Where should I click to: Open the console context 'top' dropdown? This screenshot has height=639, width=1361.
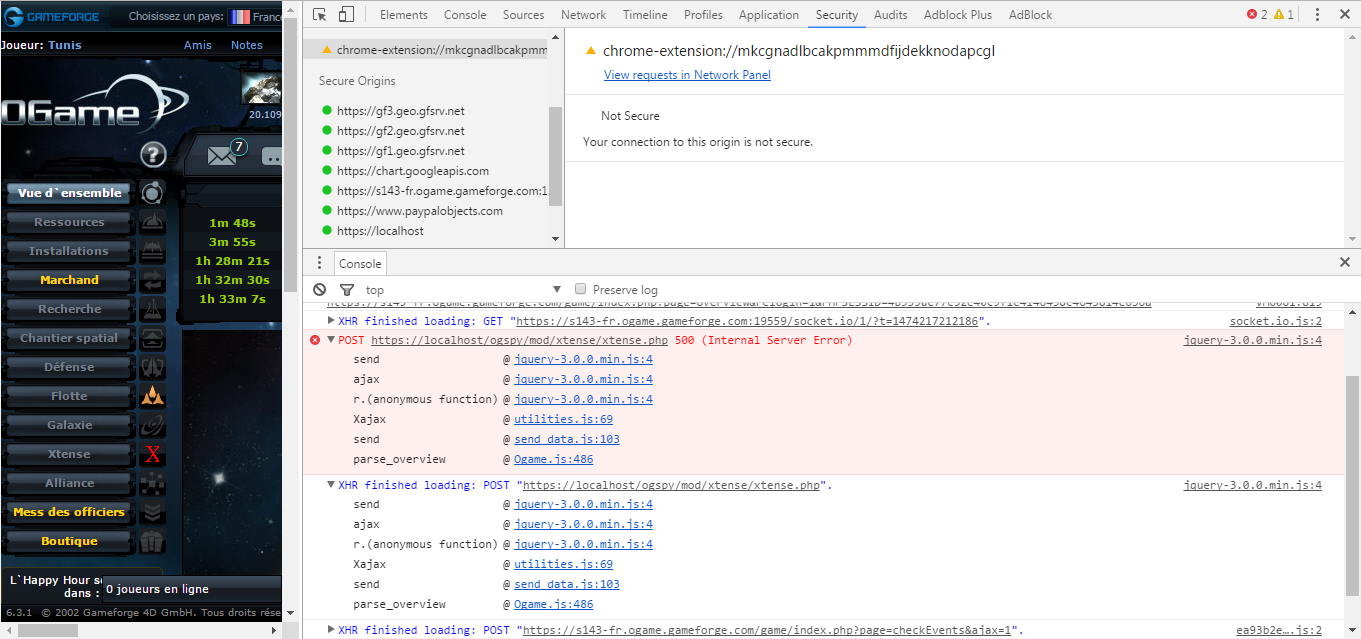tap(463, 290)
